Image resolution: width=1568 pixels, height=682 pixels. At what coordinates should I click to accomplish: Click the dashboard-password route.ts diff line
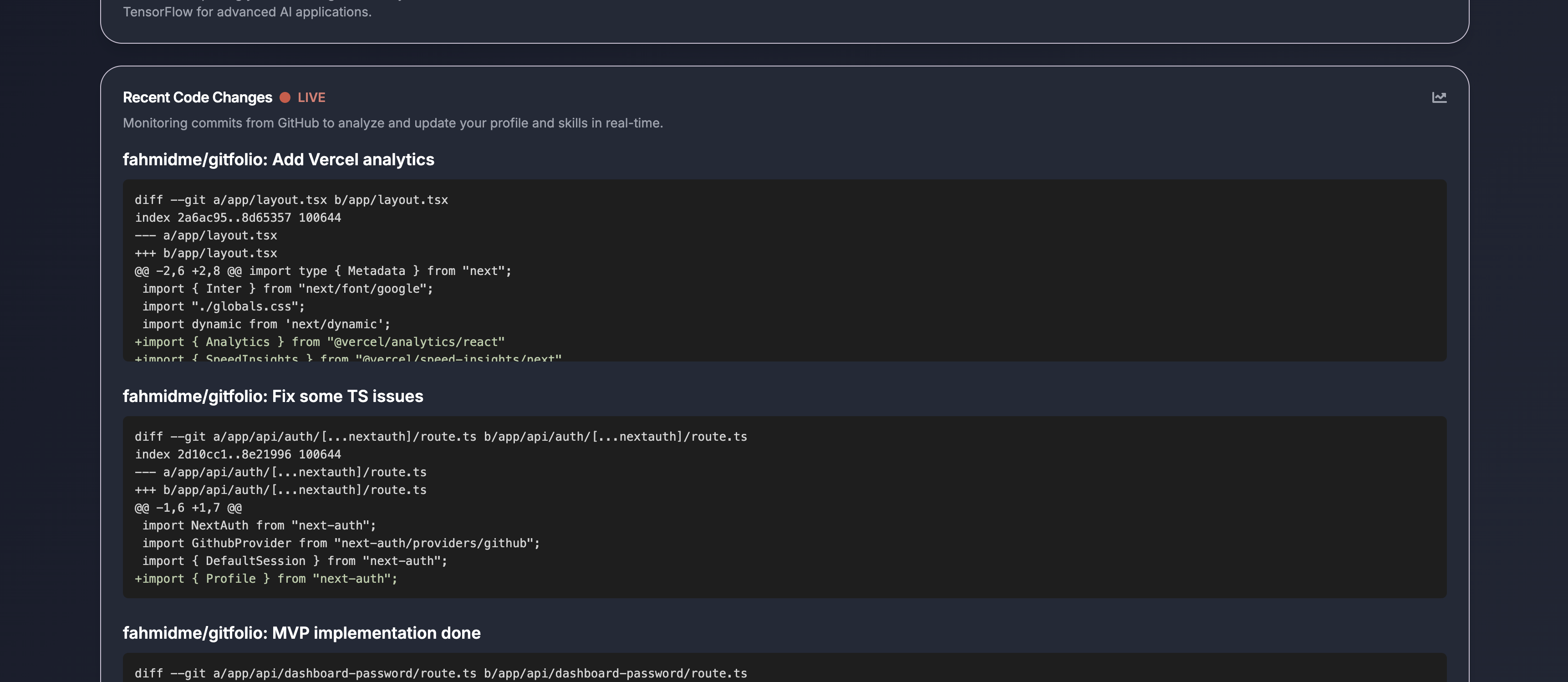click(x=440, y=673)
